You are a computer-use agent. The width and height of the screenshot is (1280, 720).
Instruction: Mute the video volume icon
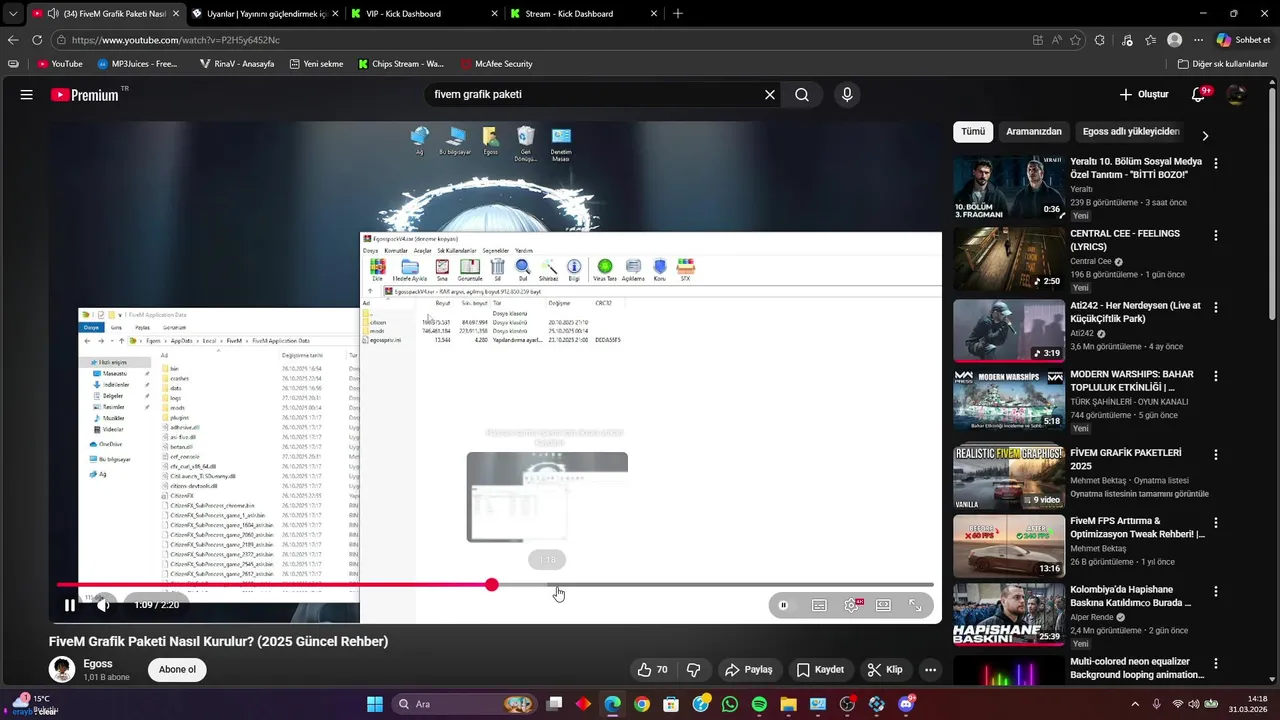tap(103, 605)
